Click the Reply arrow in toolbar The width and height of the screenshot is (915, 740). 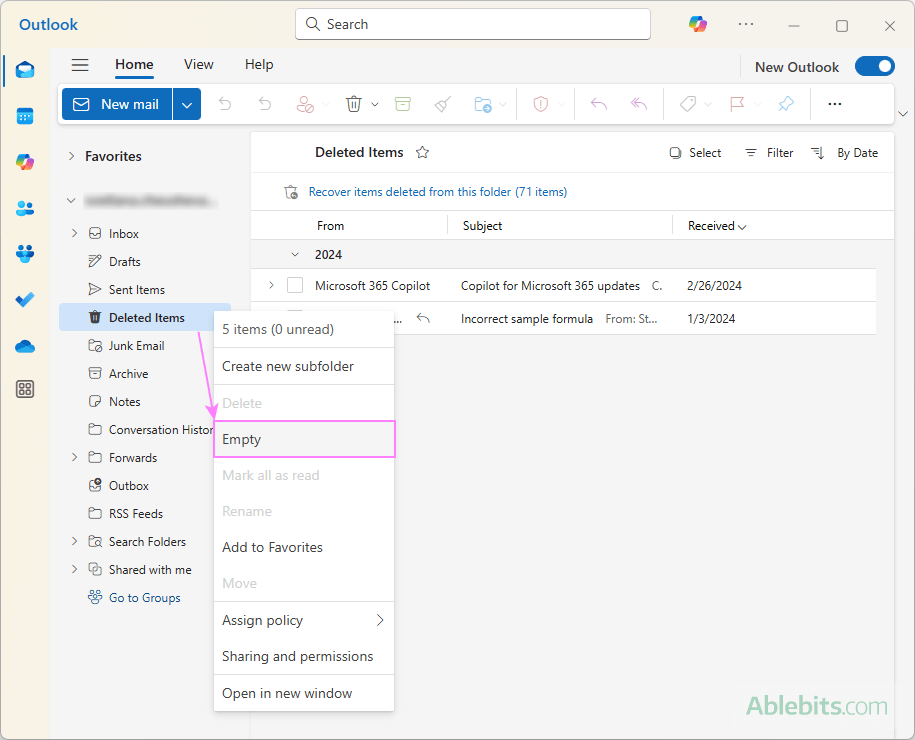click(599, 104)
